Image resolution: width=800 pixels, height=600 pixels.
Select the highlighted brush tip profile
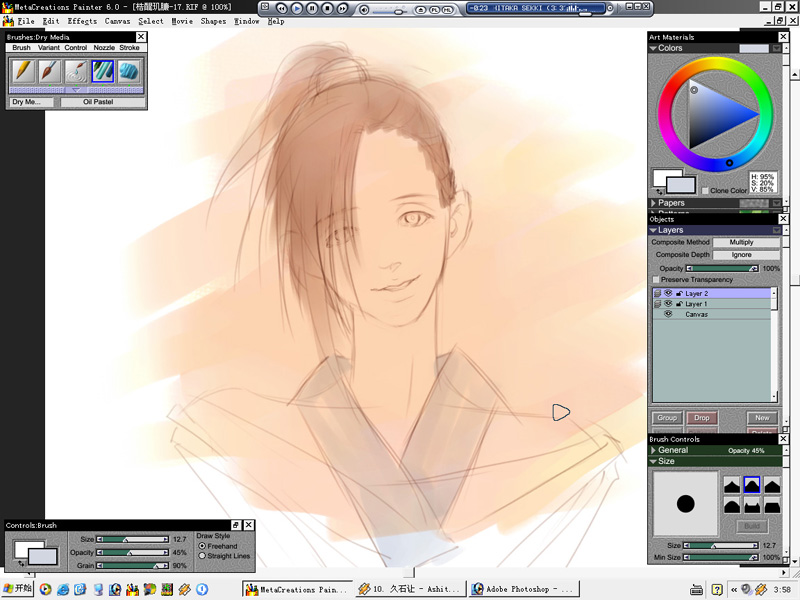coord(752,485)
